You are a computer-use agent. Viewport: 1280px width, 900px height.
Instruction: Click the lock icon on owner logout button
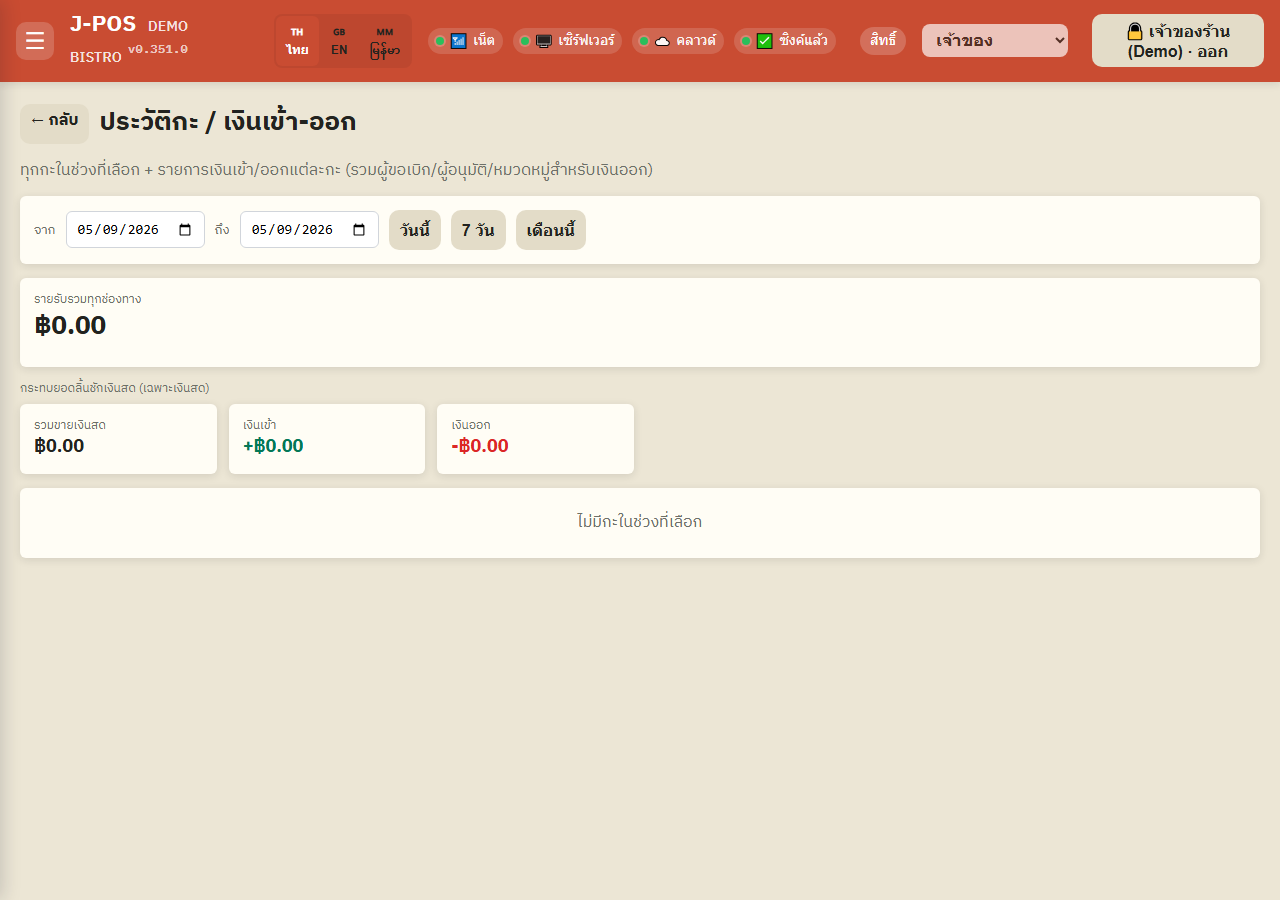pos(1135,31)
